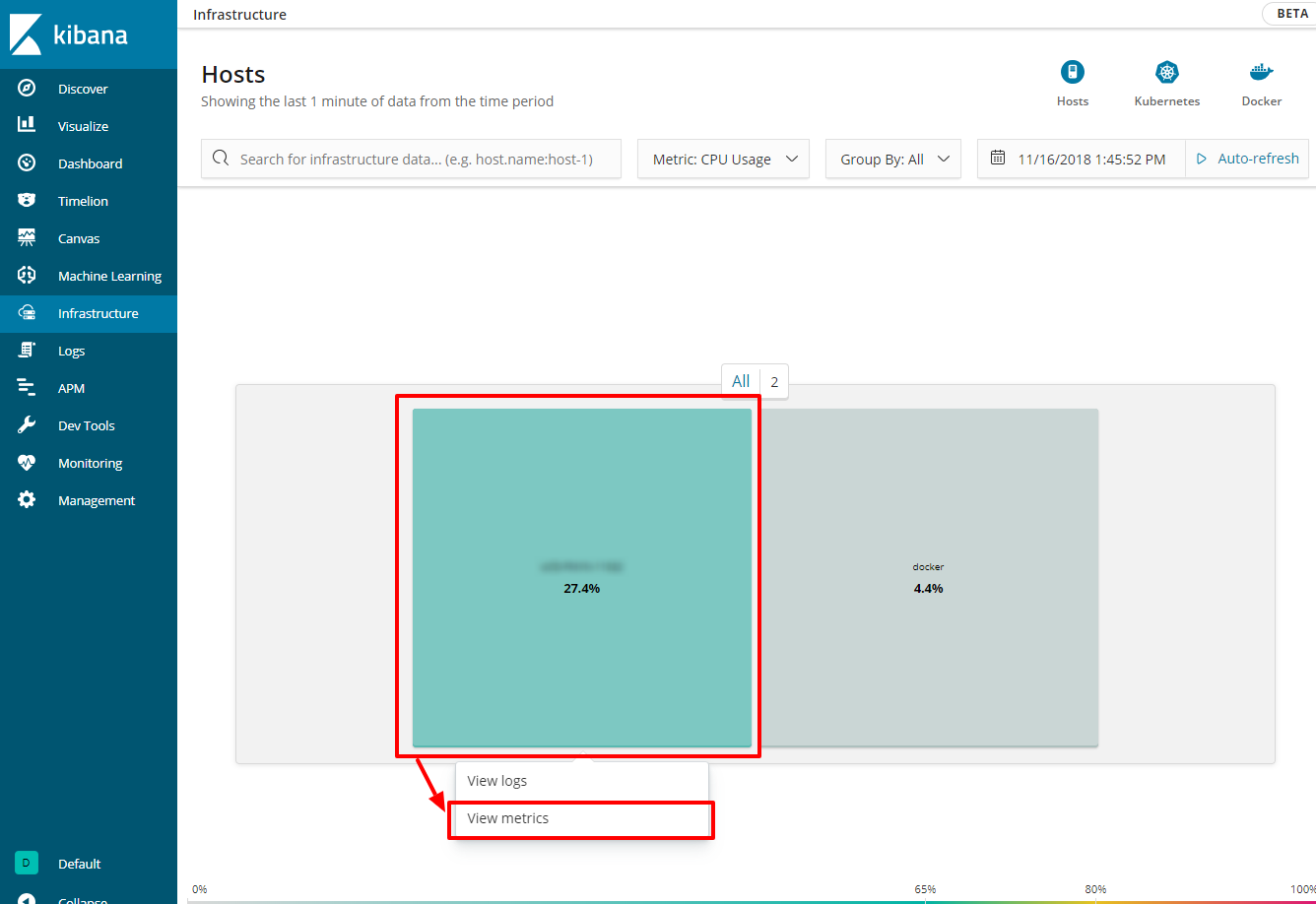The image size is (1316, 904).
Task: Click the Default space avatar
Action: pos(27,864)
